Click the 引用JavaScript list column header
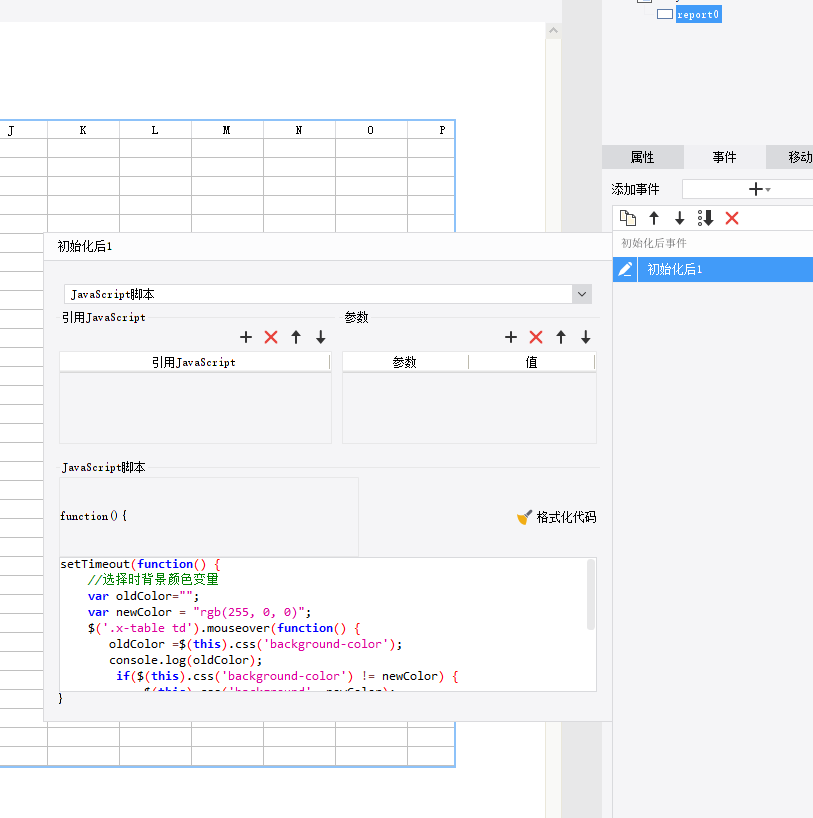813x818 pixels. 194,362
